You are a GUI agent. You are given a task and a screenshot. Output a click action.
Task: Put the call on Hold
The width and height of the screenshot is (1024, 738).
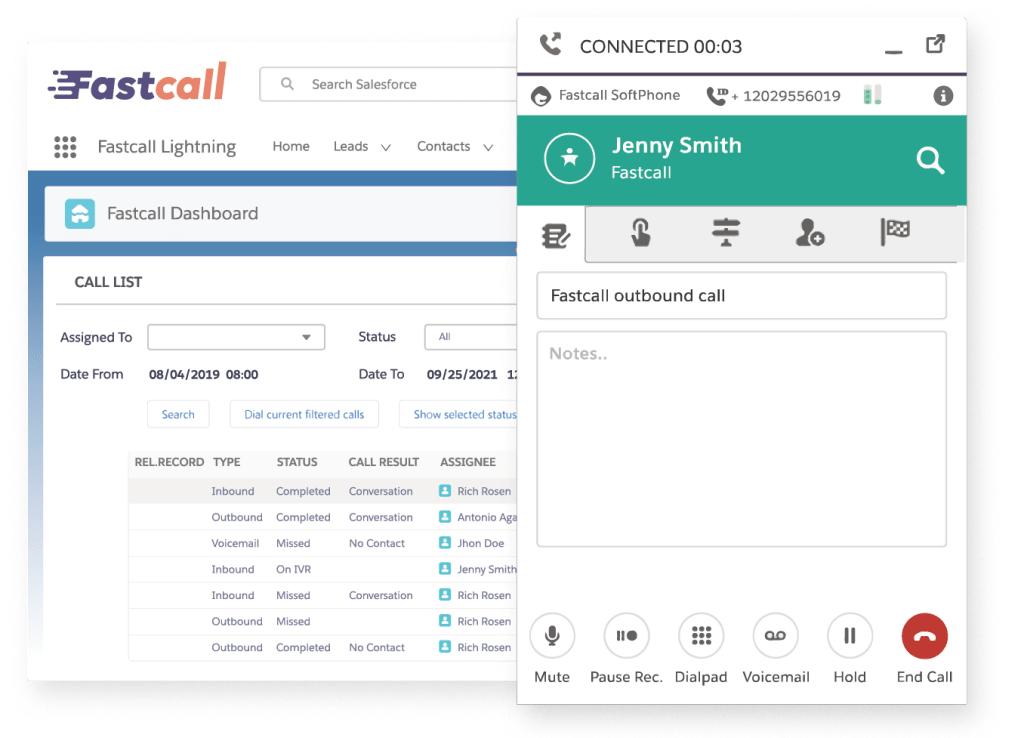[x=849, y=635]
